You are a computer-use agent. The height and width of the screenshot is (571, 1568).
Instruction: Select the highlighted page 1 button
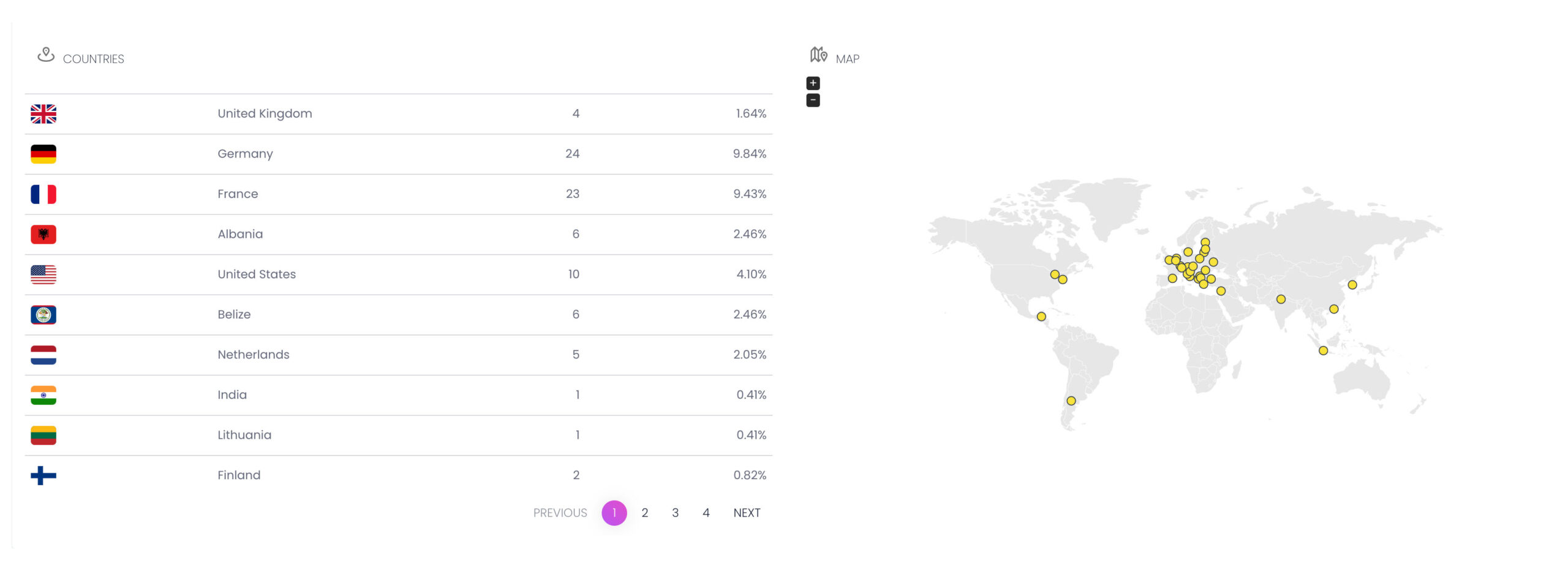tap(614, 513)
